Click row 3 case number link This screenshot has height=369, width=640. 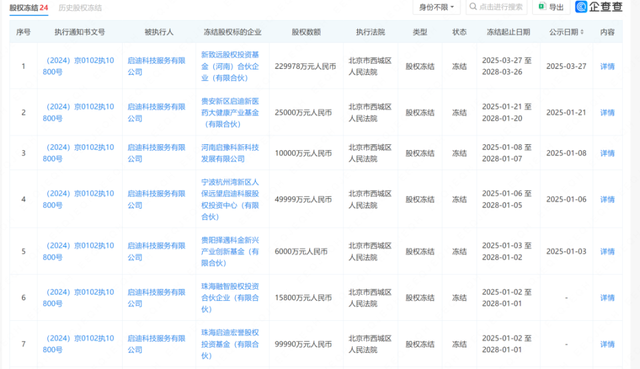[x=78, y=153]
